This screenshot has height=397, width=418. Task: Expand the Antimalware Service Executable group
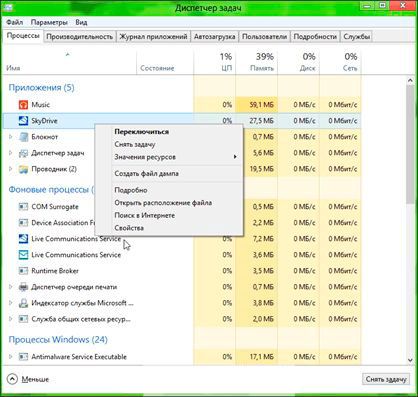pyautogui.click(x=10, y=357)
